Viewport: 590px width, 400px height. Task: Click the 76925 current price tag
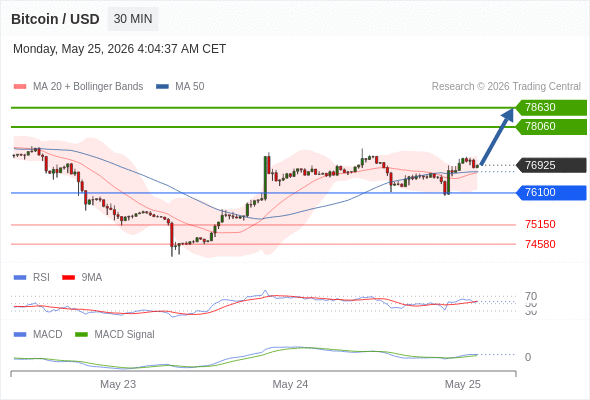[551, 165]
